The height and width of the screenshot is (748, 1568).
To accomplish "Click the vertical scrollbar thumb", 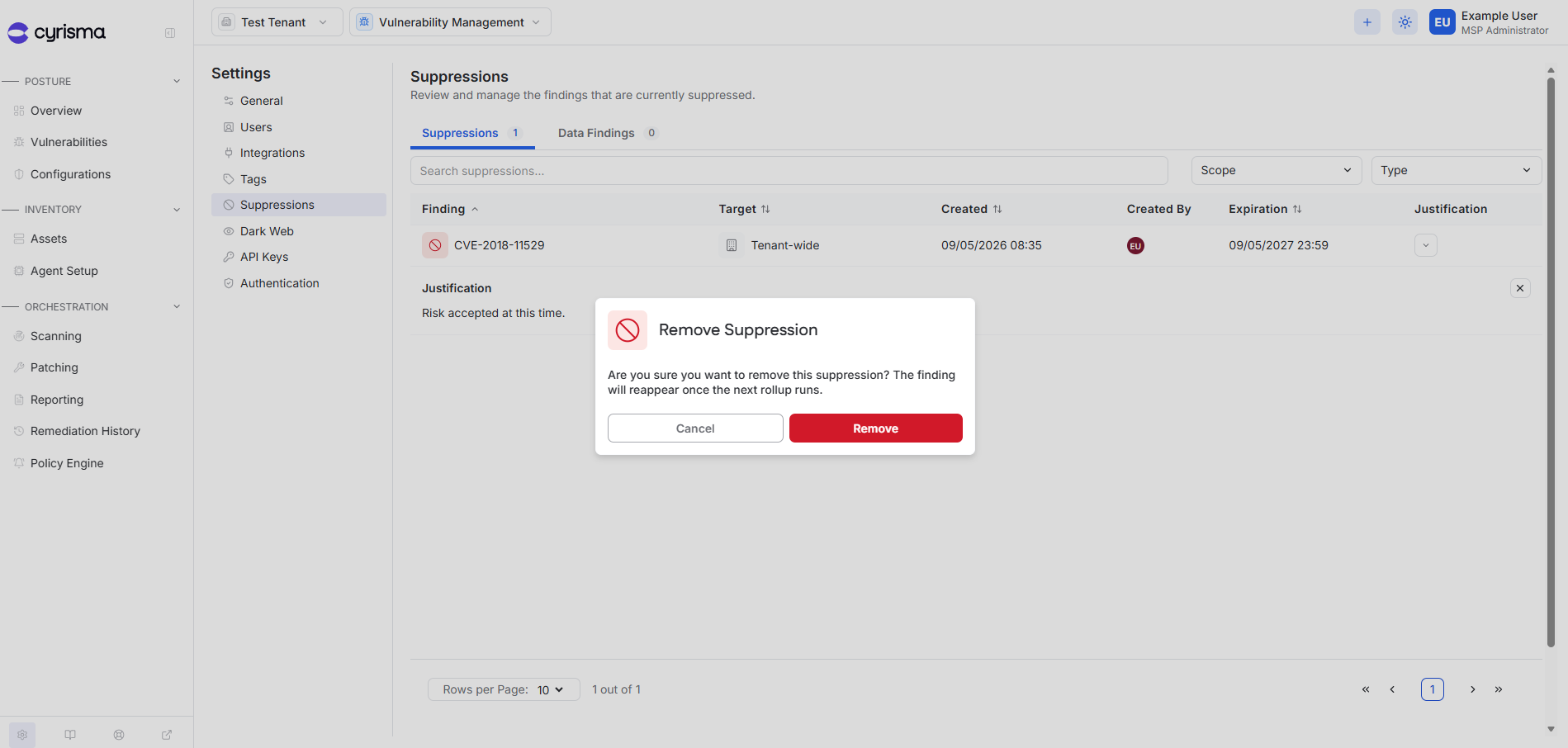I will point(1551,362).
